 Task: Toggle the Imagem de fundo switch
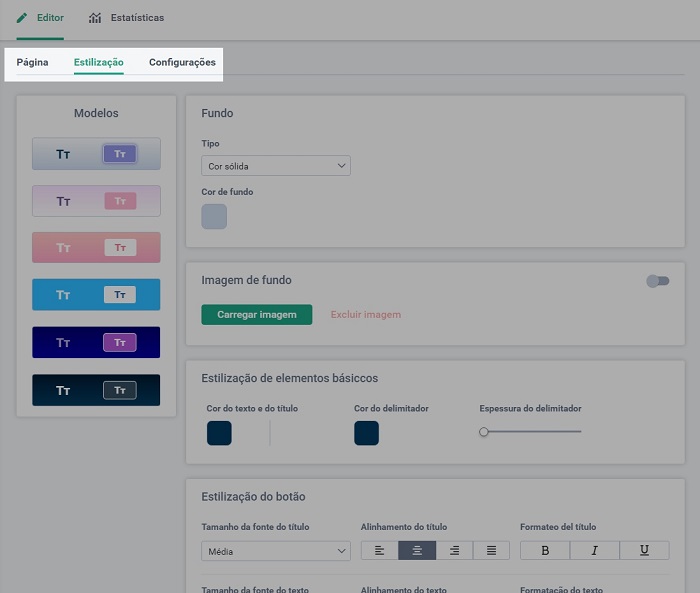(x=658, y=281)
